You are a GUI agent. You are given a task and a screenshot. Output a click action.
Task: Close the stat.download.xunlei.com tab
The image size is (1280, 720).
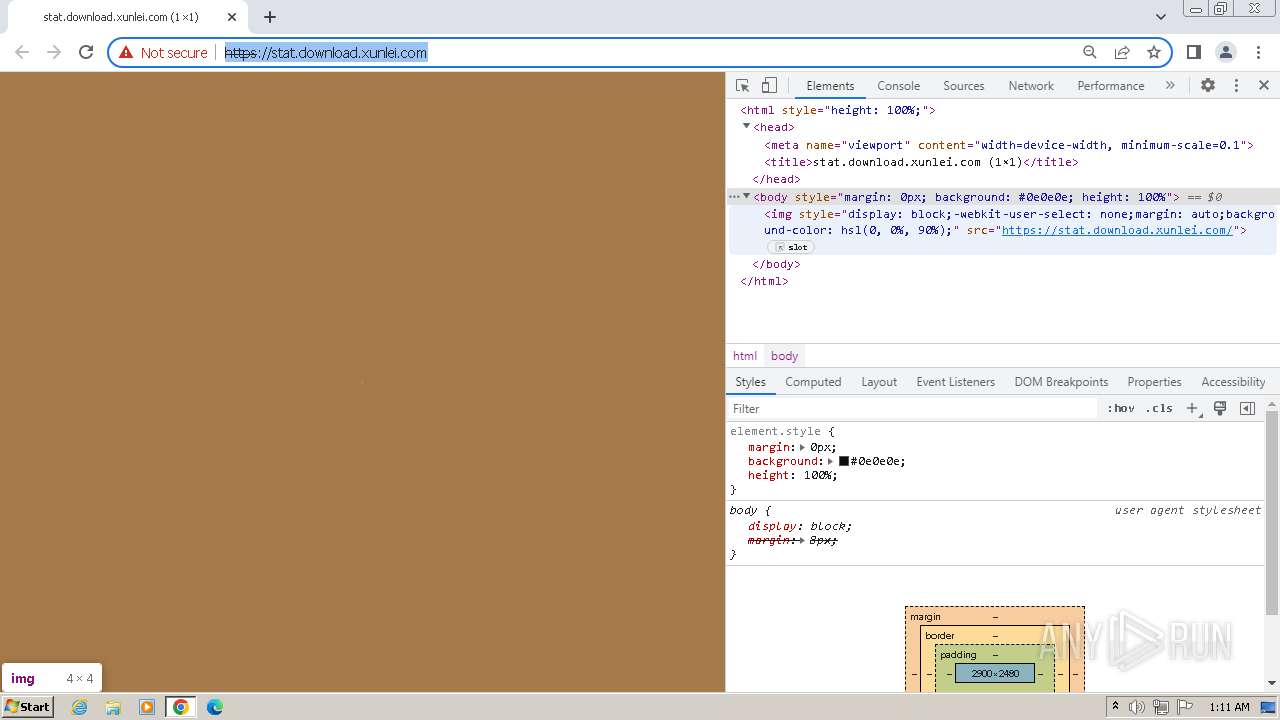tap(232, 17)
